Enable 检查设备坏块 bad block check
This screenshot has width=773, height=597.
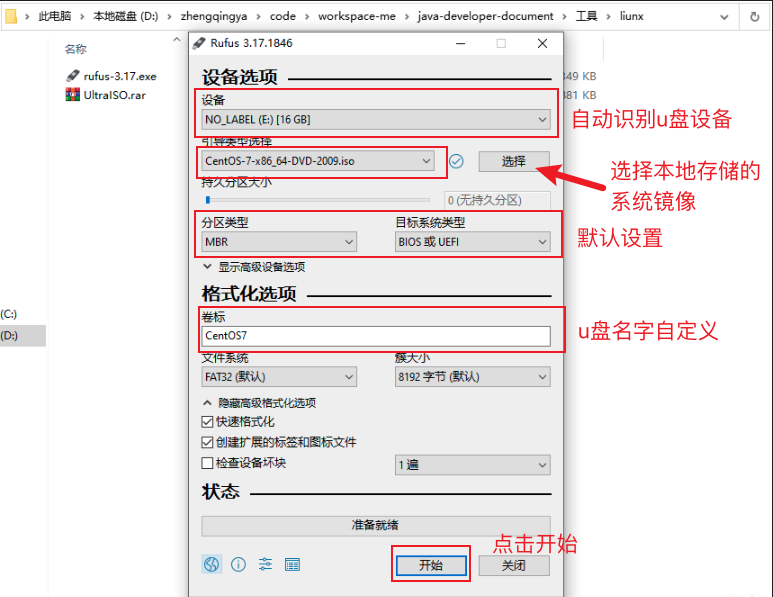(x=207, y=463)
